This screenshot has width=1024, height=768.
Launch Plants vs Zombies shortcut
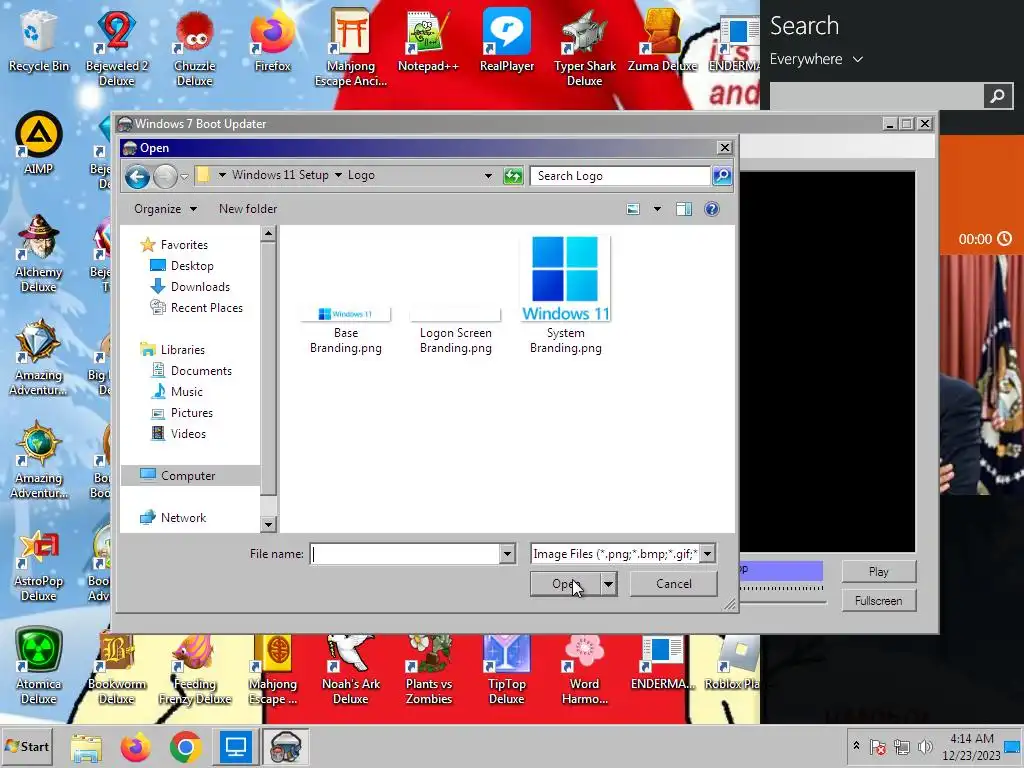point(428,667)
